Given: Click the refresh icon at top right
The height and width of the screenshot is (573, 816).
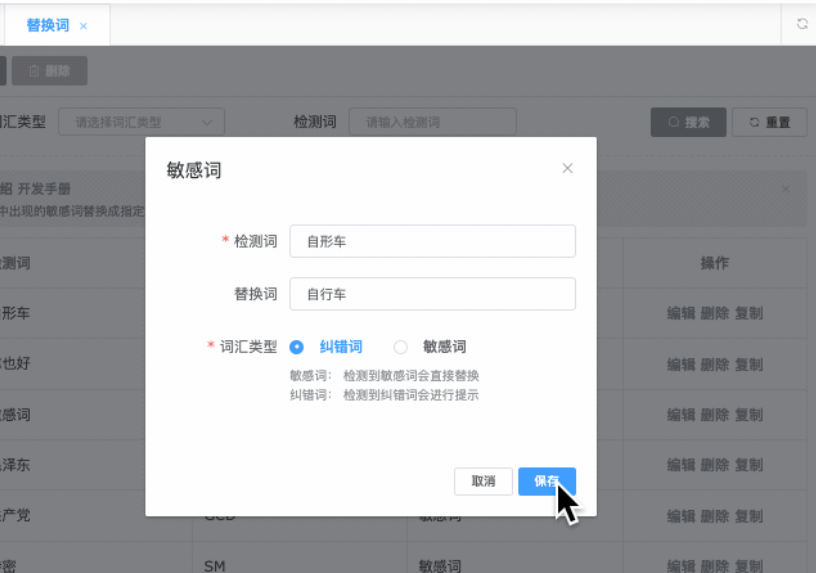Looking at the screenshot, I should 802,24.
